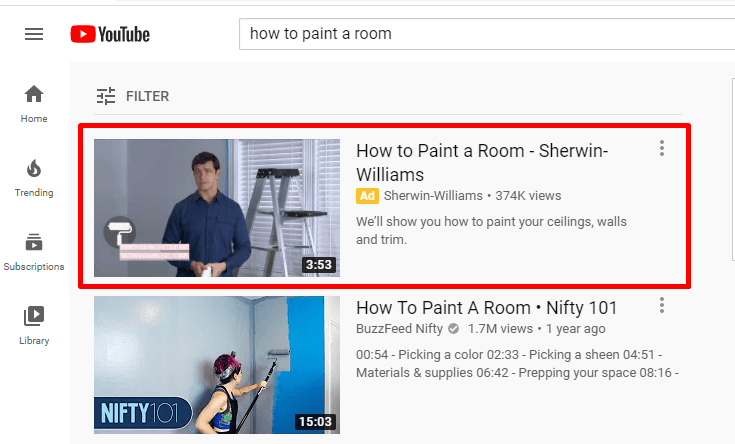Image resolution: width=735 pixels, height=444 pixels.
Task: Open more options for the Sherwin-Williams video
Action: pos(662,148)
